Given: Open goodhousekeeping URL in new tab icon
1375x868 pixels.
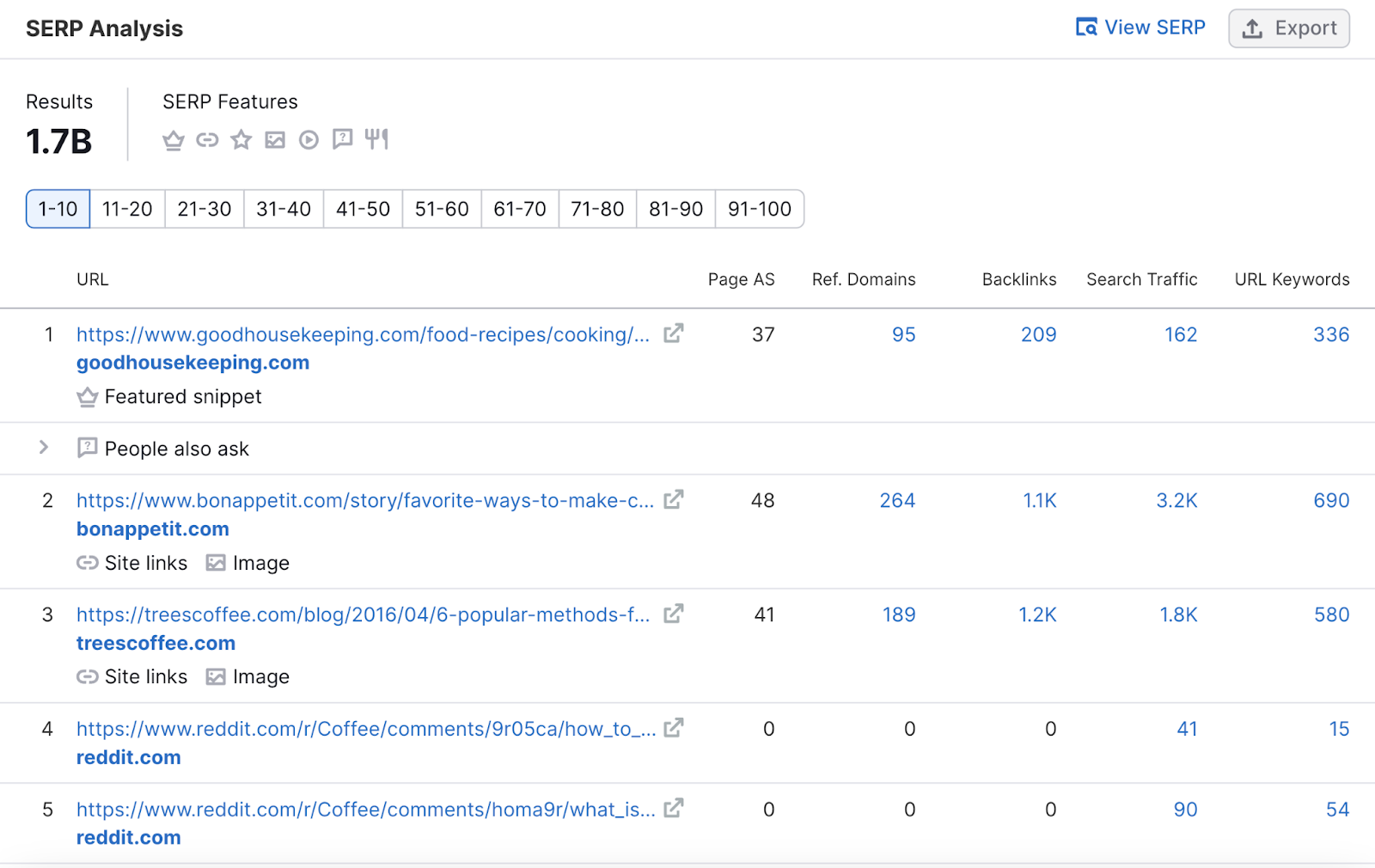Looking at the screenshot, I should tap(674, 333).
